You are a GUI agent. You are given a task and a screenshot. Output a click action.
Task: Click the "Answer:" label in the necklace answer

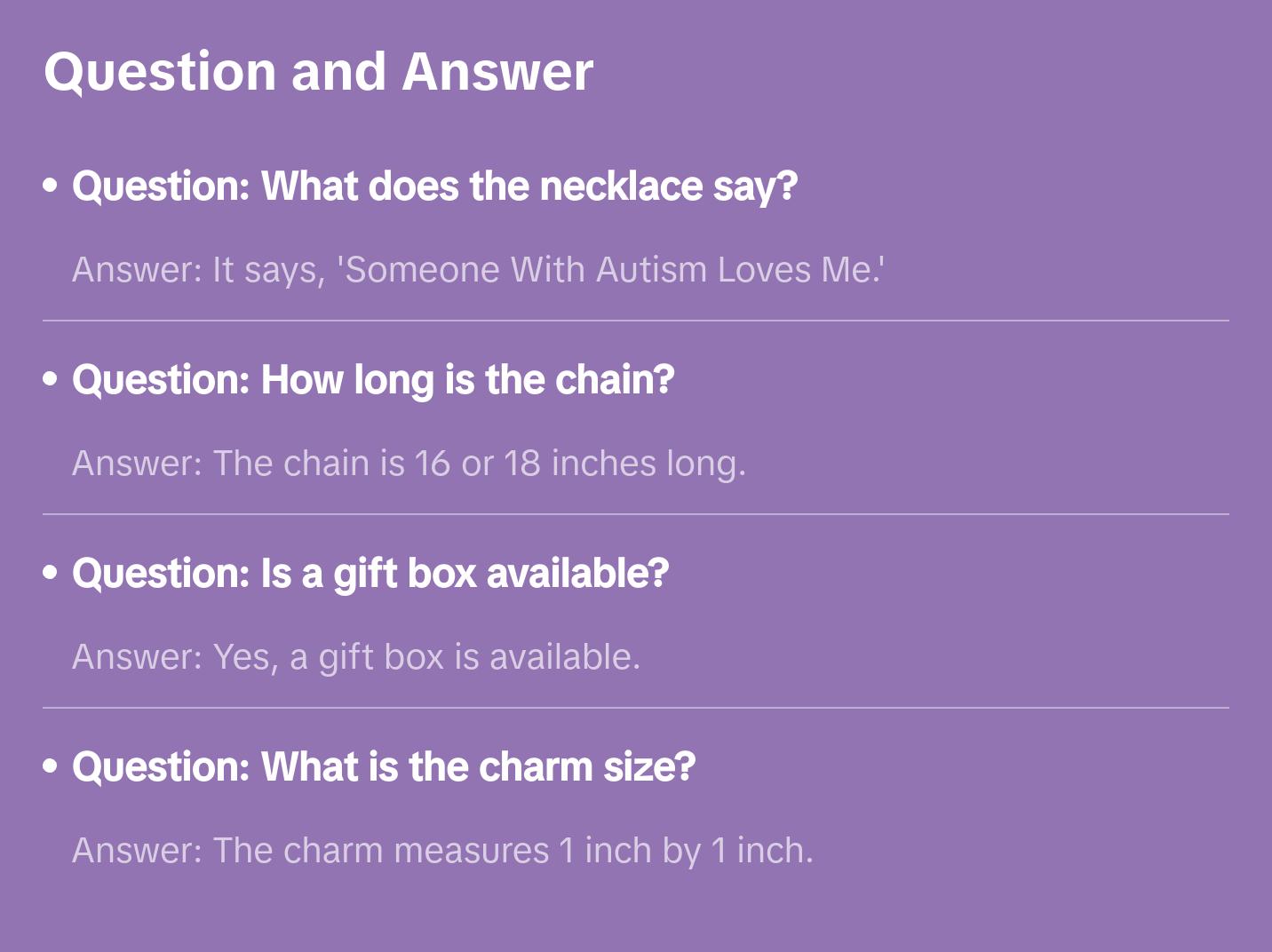[x=137, y=270]
